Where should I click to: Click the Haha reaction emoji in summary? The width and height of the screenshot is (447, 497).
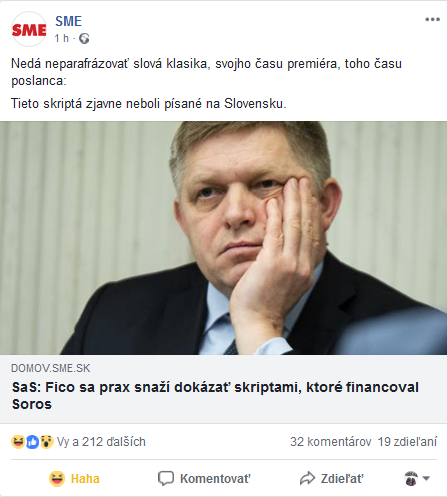[x=17, y=442]
